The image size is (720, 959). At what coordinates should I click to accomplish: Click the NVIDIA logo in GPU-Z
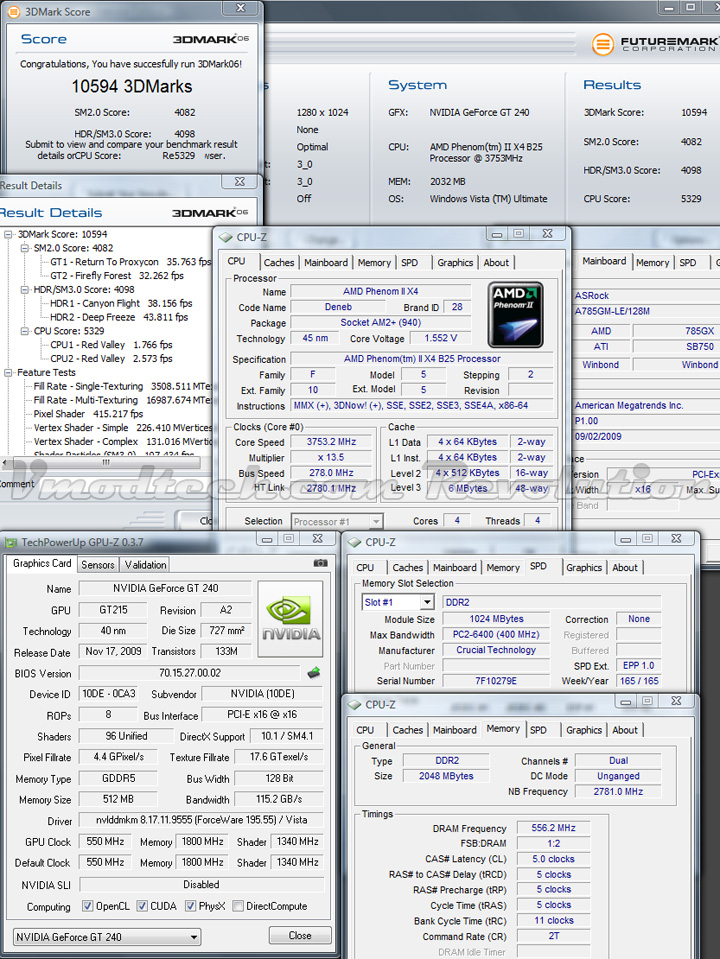pos(290,615)
